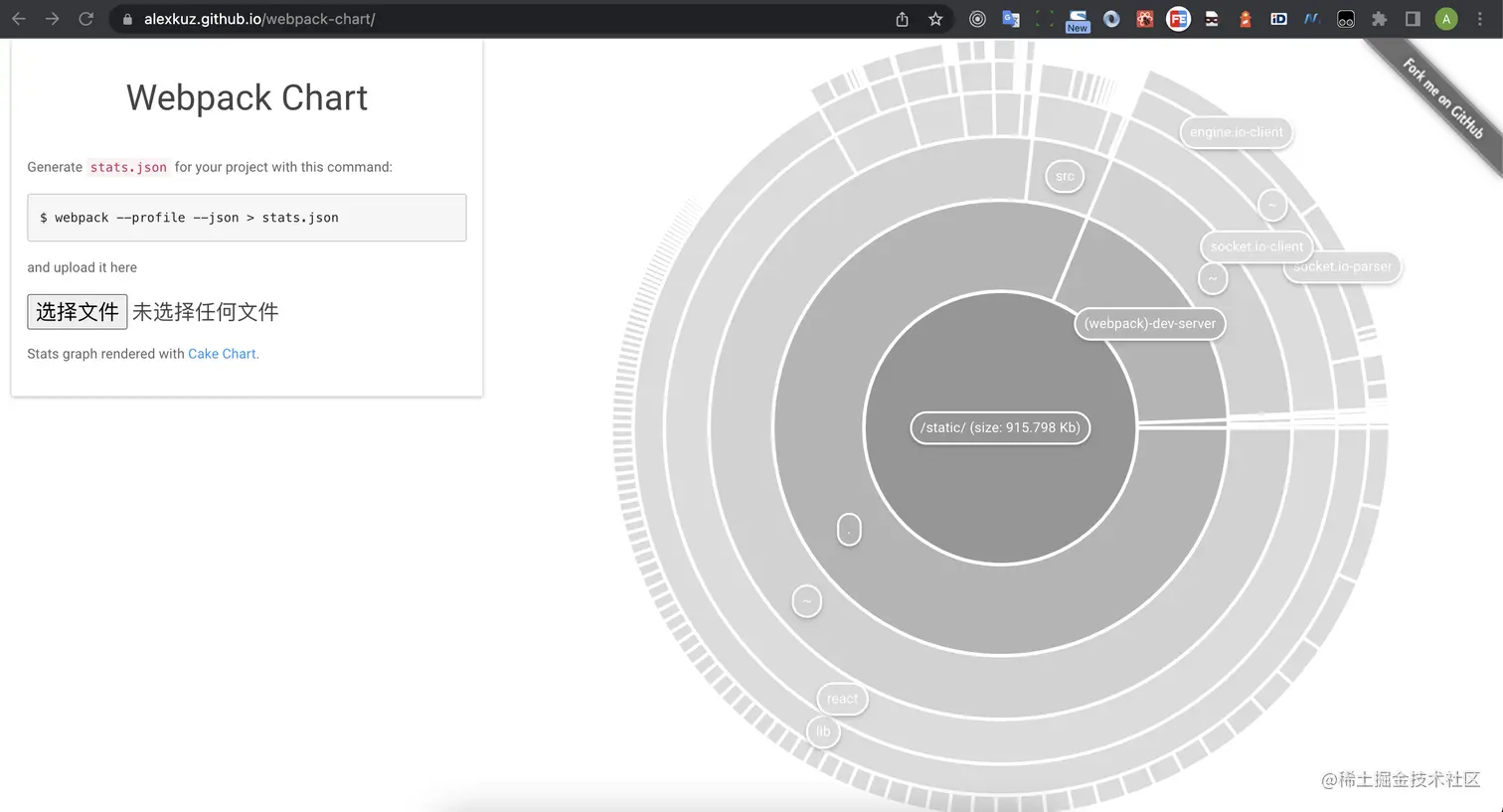The height and width of the screenshot is (812, 1503).
Task: Click the 选择文件 file chooser button
Action: coord(78,312)
